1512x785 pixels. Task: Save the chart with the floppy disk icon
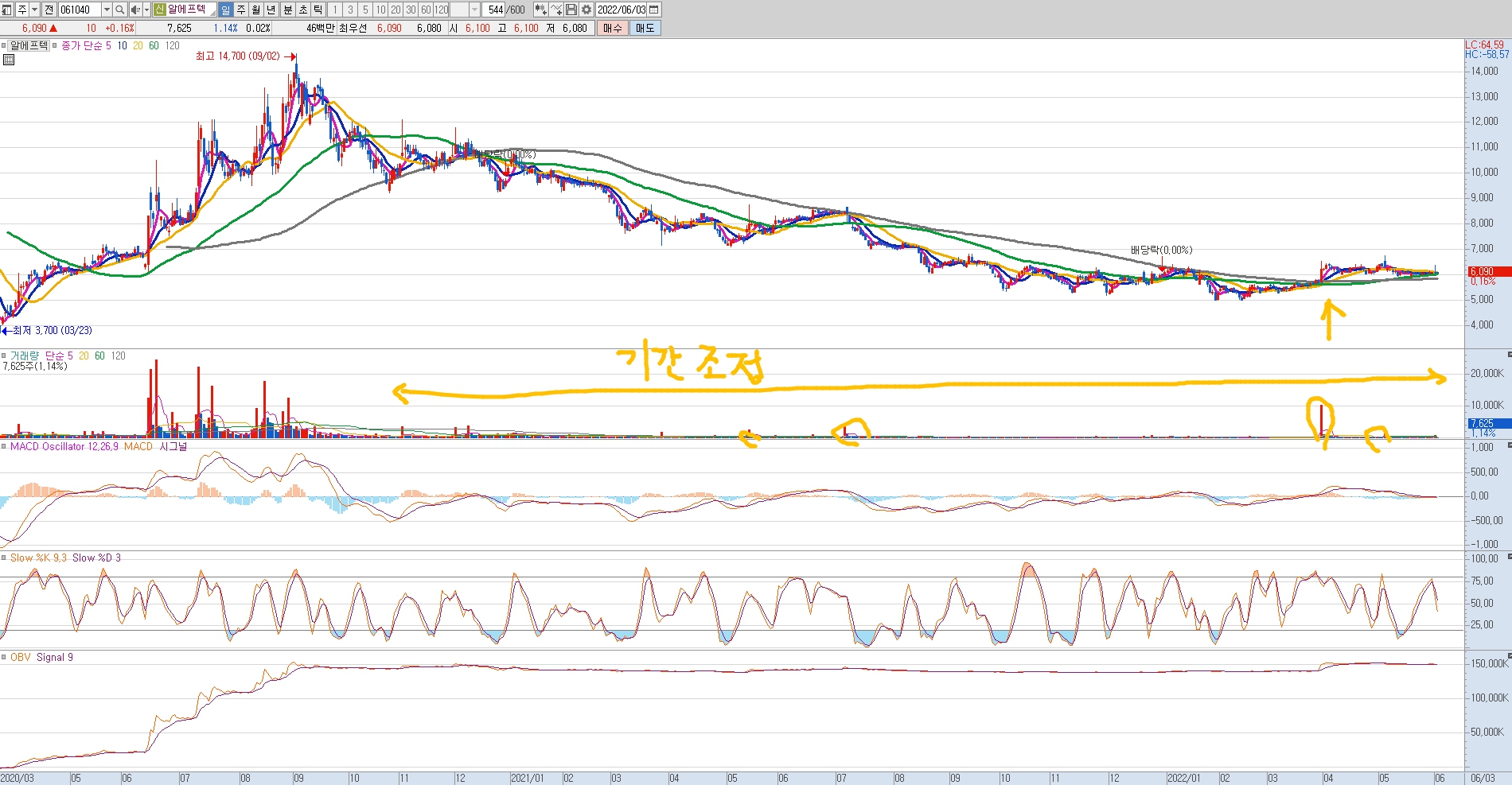[571, 10]
